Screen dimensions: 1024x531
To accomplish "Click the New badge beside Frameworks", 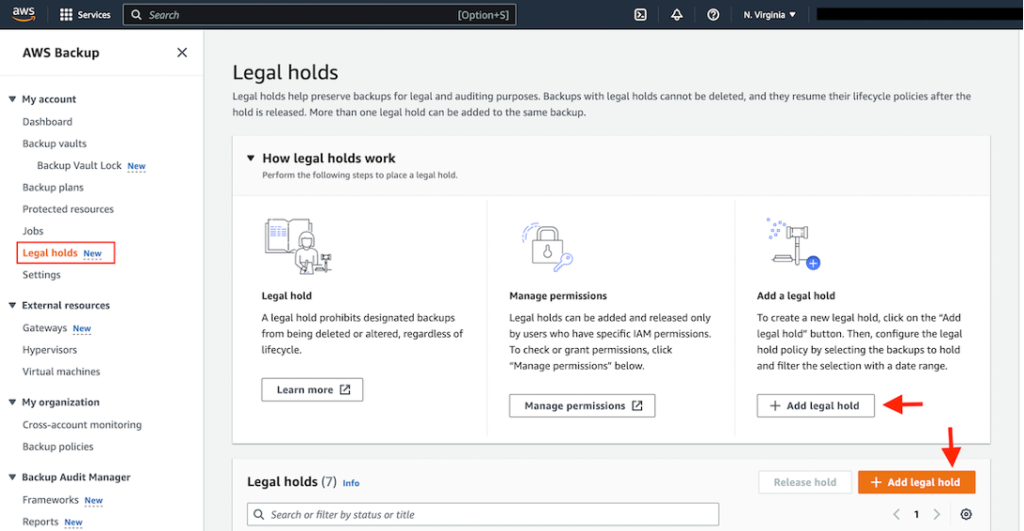I will click(x=93, y=500).
